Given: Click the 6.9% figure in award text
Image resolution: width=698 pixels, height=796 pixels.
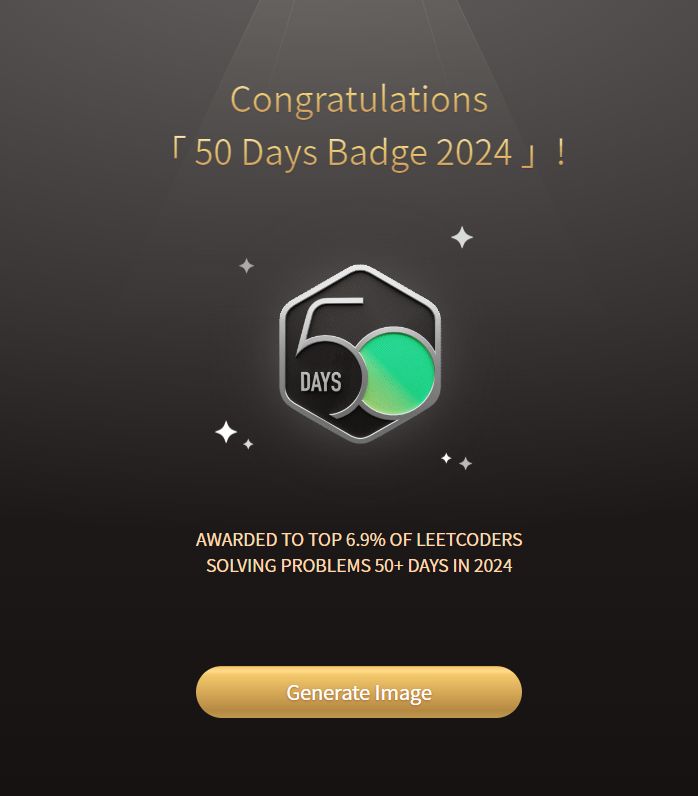Looking at the screenshot, I should [365, 540].
